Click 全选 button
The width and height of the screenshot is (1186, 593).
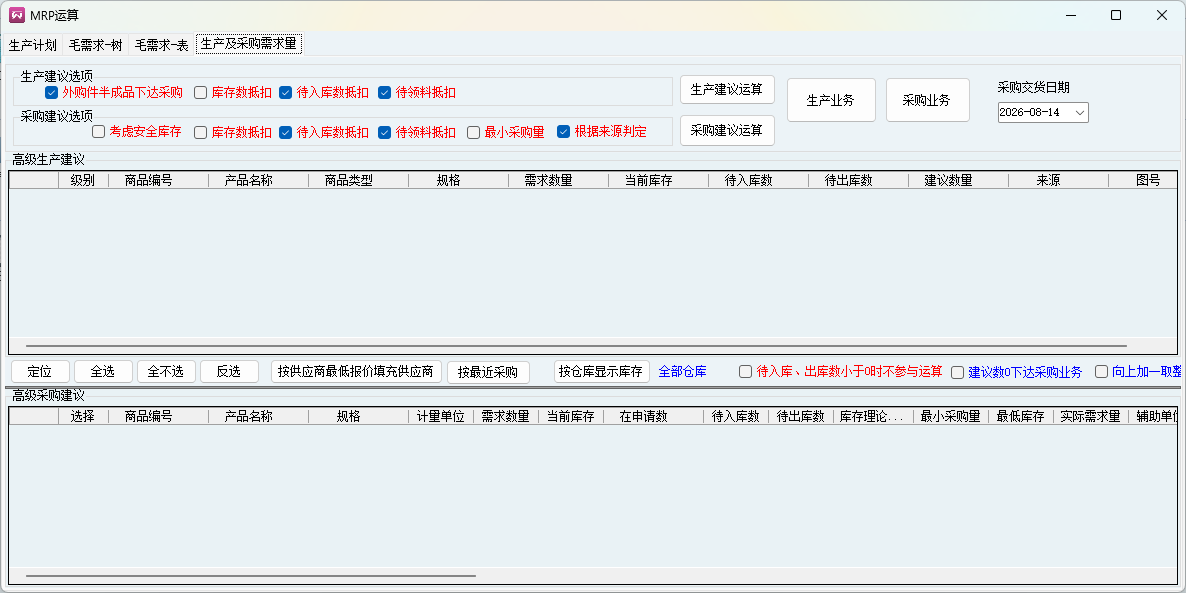pos(103,371)
